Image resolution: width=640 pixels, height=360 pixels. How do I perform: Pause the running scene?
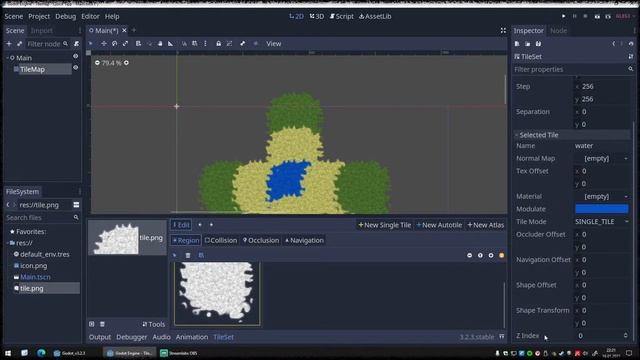tap(574, 16)
